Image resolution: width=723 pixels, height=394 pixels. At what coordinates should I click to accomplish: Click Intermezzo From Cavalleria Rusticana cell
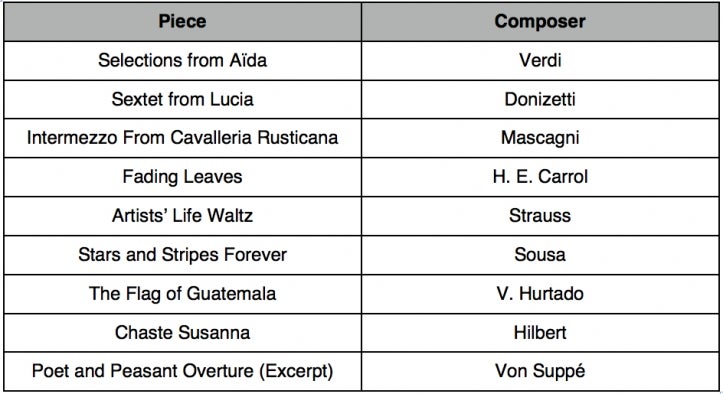click(x=183, y=138)
